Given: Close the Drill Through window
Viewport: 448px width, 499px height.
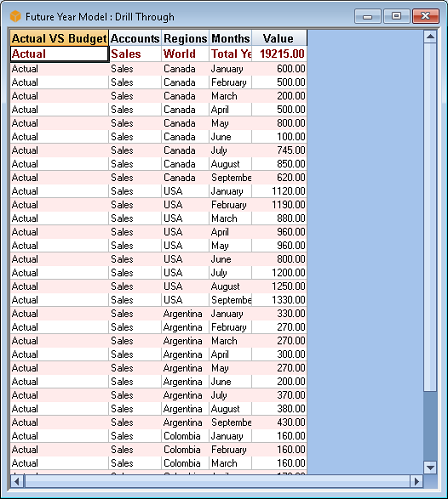Looking at the screenshot, I should (x=425, y=16).
